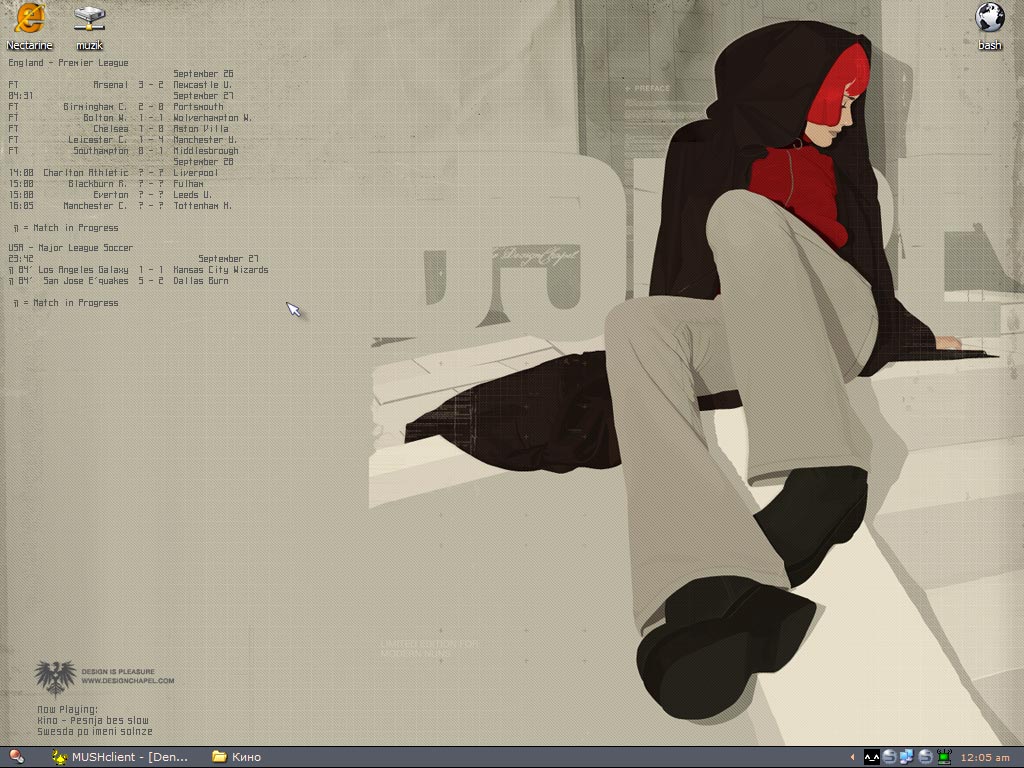Open the two-computers network tray icon
Viewport: 1024px width, 768px height.
click(x=907, y=757)
